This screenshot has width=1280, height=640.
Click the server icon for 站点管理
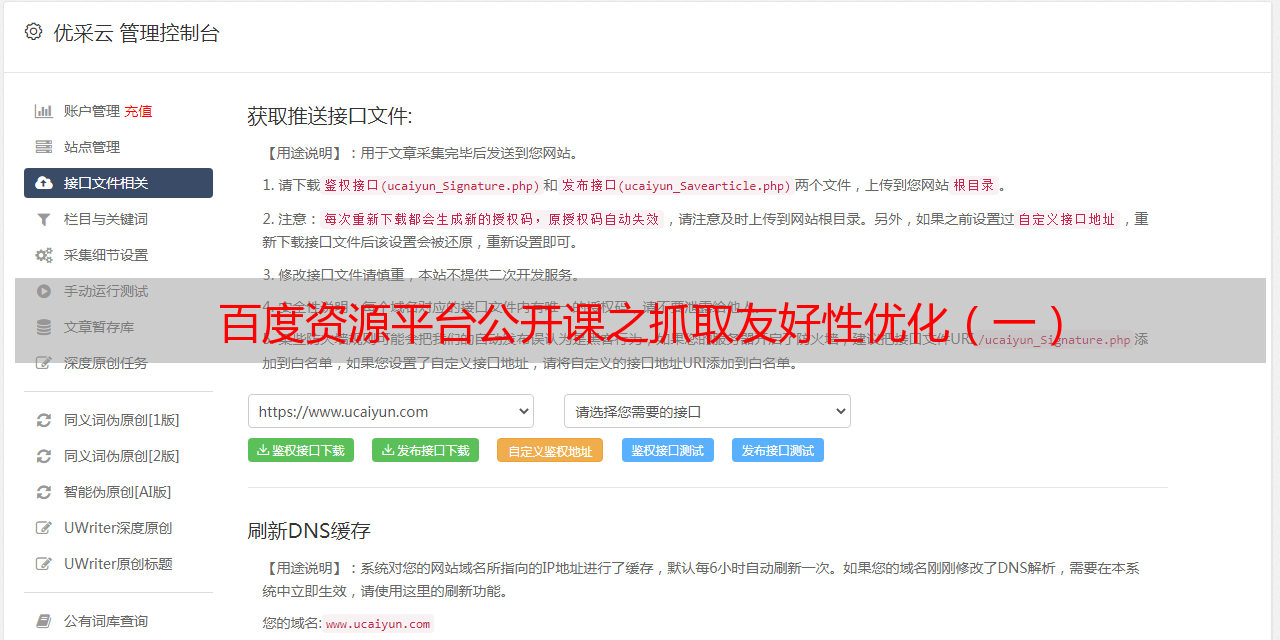(x=44, y=147)
